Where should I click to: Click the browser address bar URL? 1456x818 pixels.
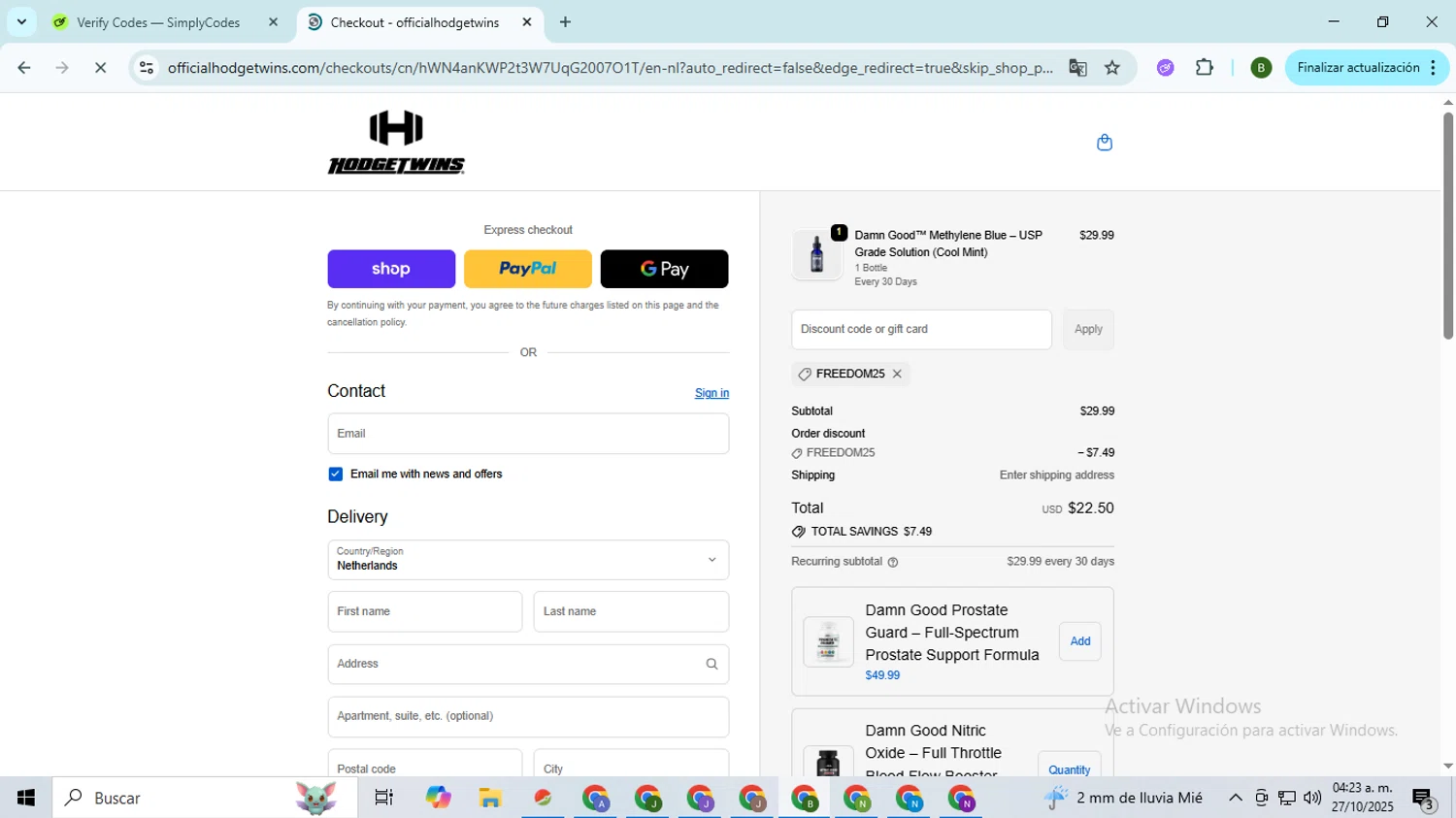610,68
